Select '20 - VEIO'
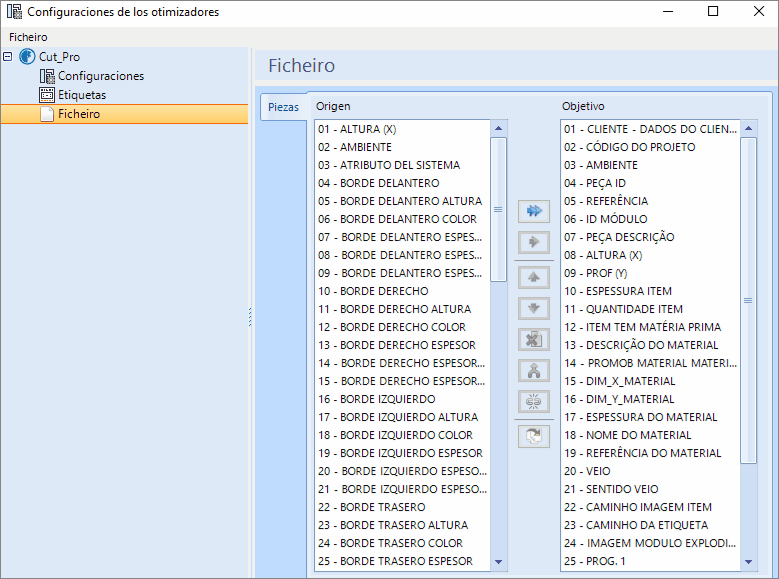The height and width of the screenshot is (579, 779). pos(650,471)
